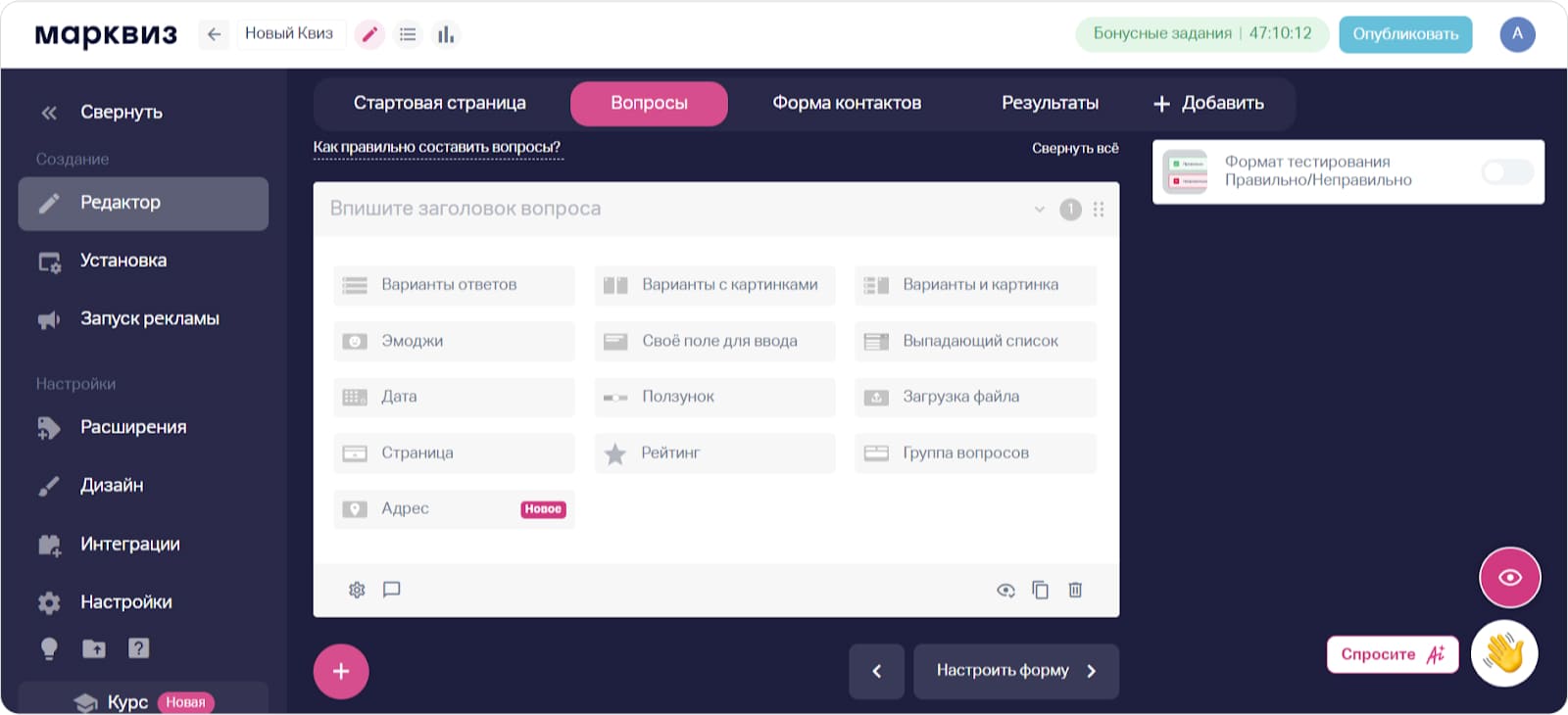Select the Адрес question type

pyautogui.click(x=454, y=509)
